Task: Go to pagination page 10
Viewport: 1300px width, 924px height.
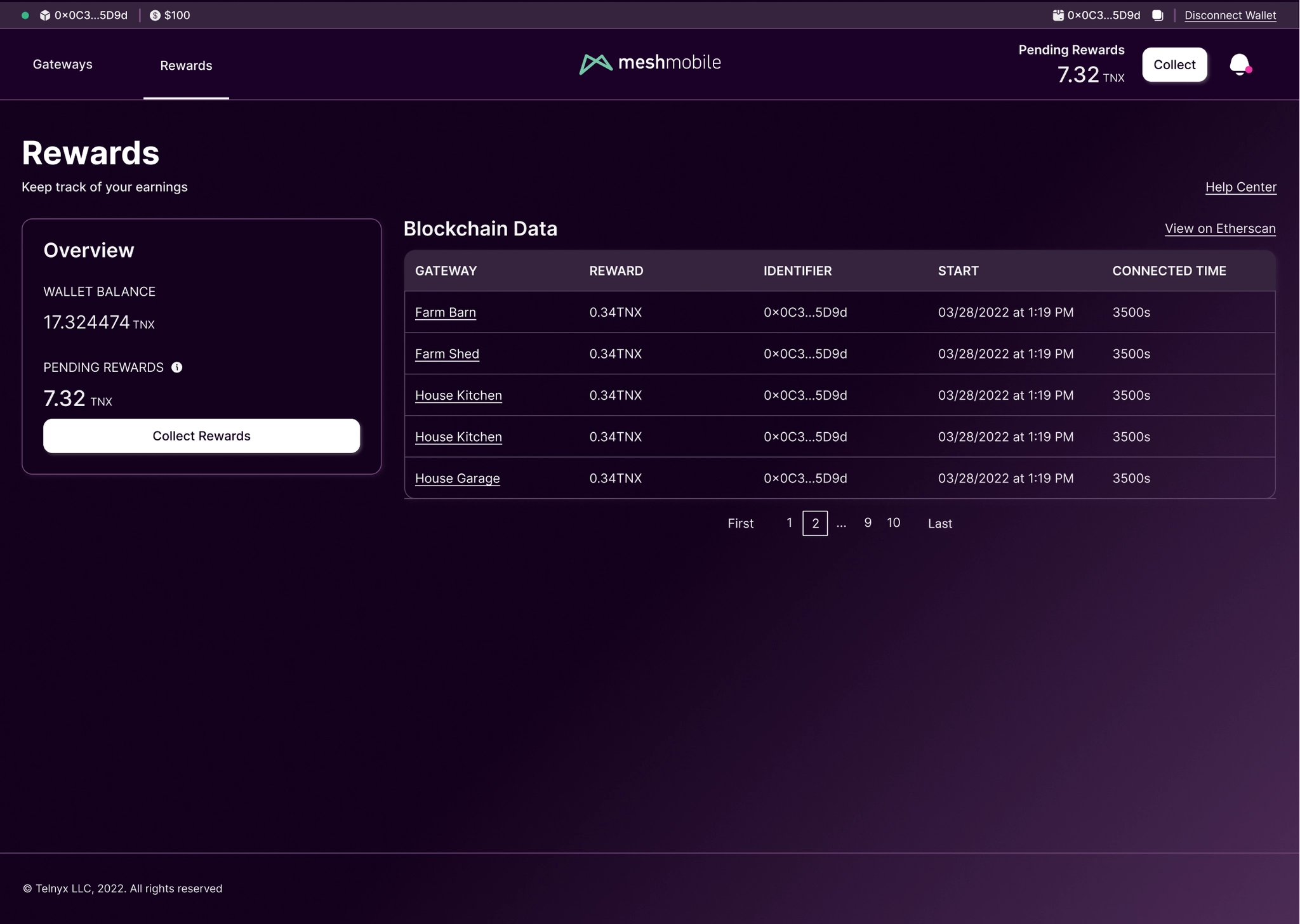Action: click(894, 522)
